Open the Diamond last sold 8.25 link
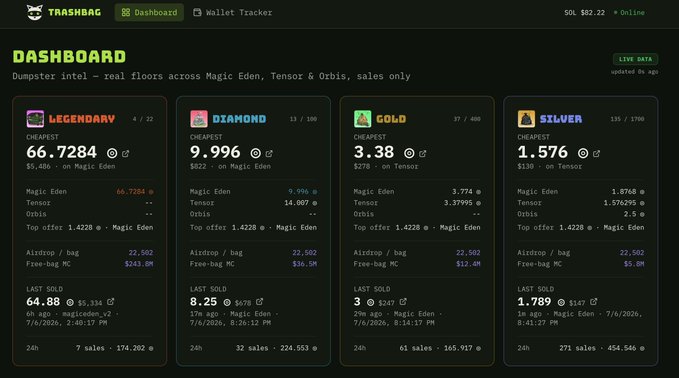This screenshot has height=378, width=679. [x=259, y=301]
